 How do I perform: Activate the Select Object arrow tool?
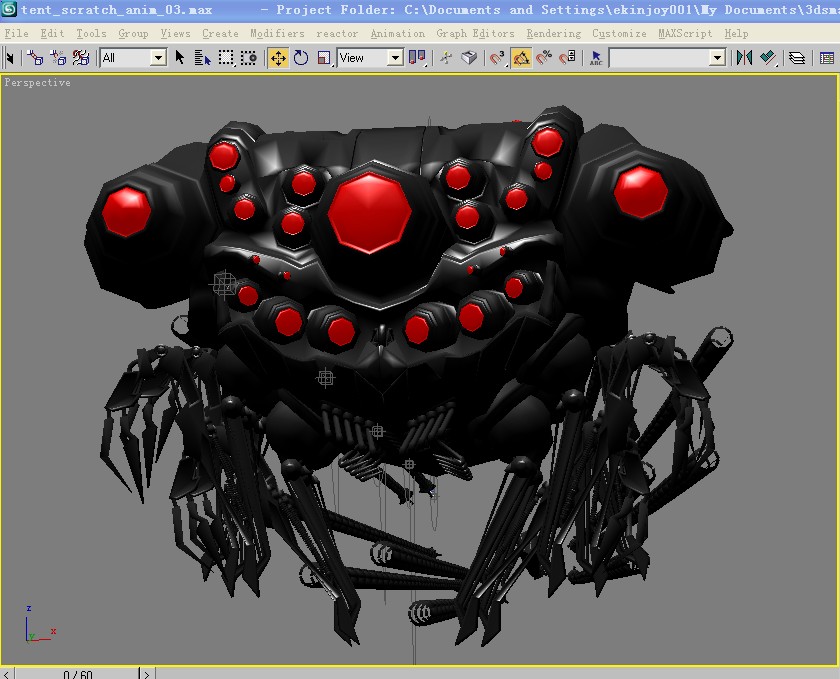[x=181, y=58]
